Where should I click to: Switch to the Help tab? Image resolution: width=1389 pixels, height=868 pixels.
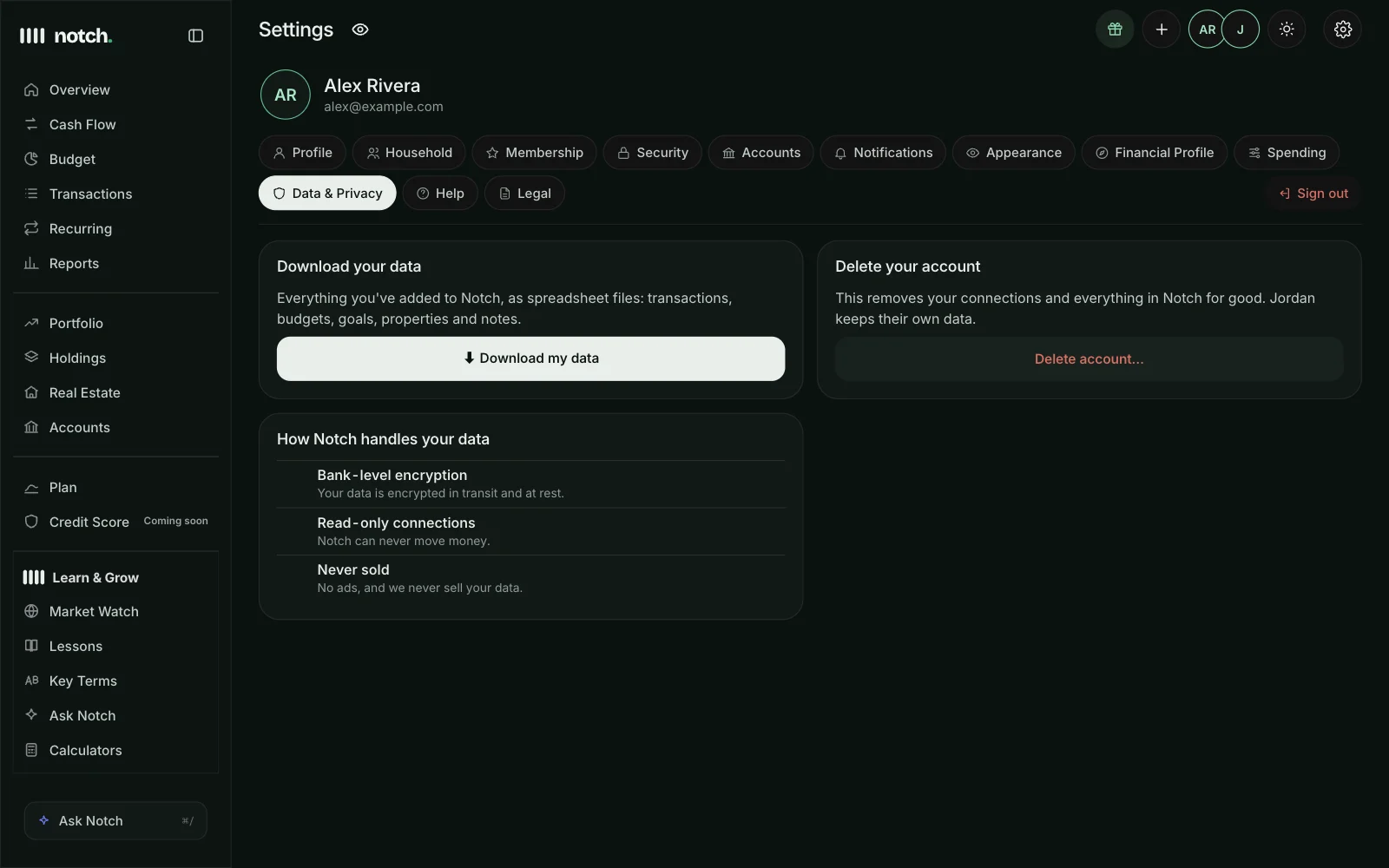(440, 194)
